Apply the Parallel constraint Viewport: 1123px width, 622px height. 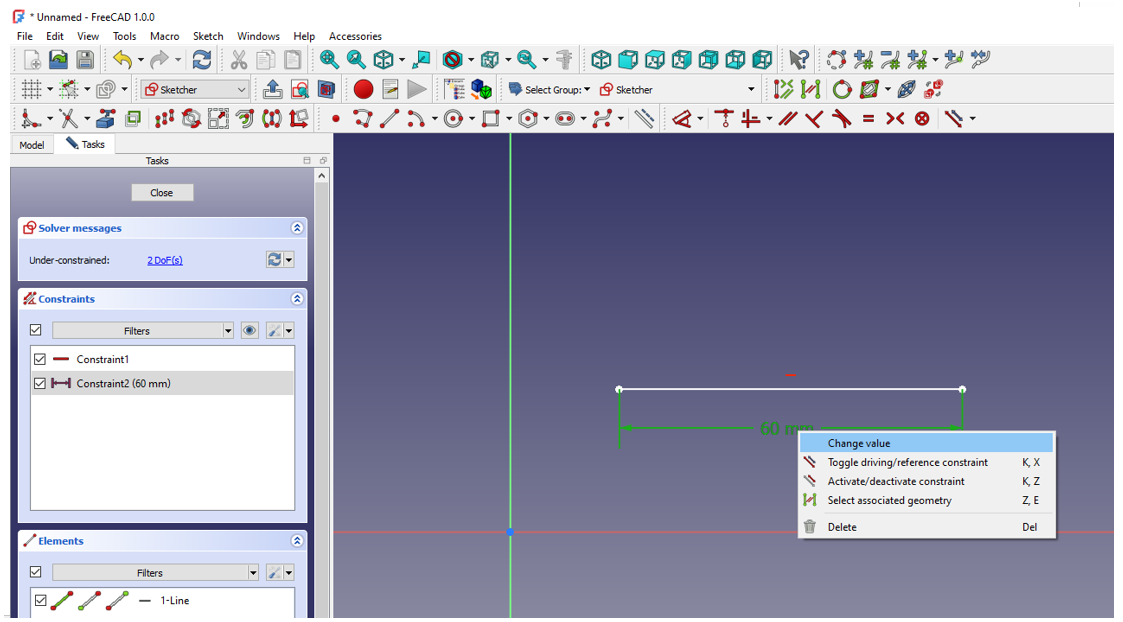[787, 118]
